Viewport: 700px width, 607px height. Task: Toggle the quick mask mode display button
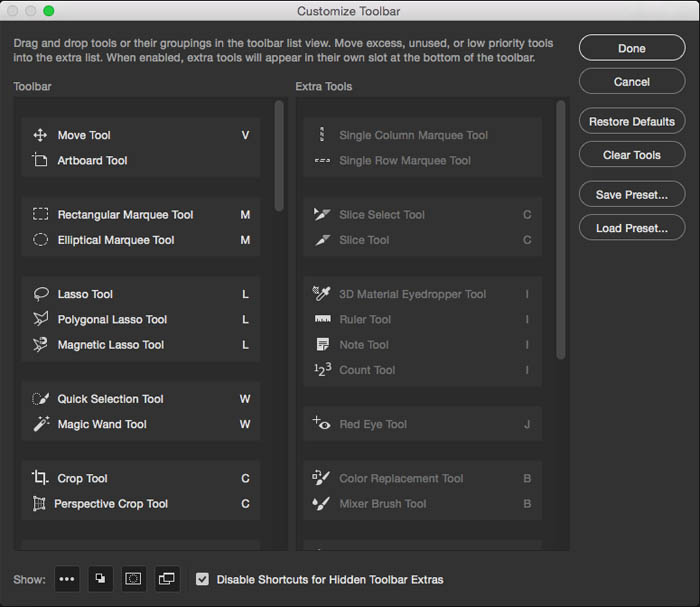(133, 579)
